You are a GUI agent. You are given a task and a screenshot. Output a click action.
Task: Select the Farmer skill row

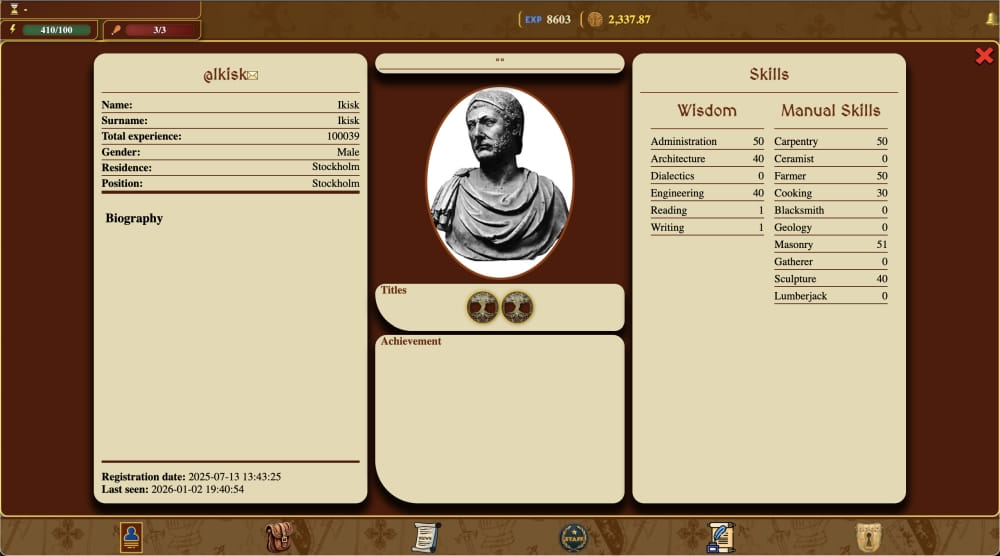[x=830, y=175]
